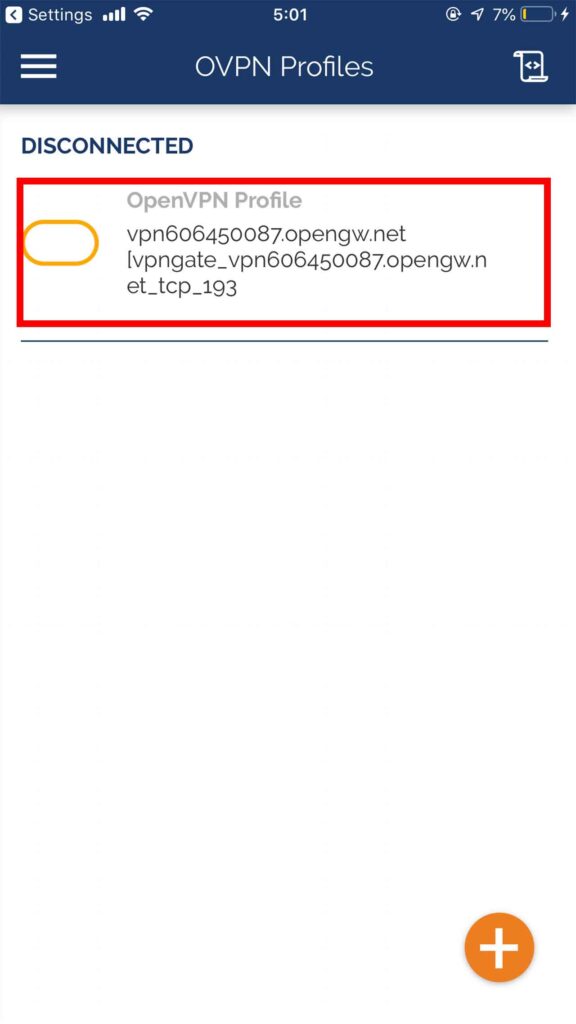Toggle the OpenVPN profile connection switch
576x1024 pixels.
point(61,243)
